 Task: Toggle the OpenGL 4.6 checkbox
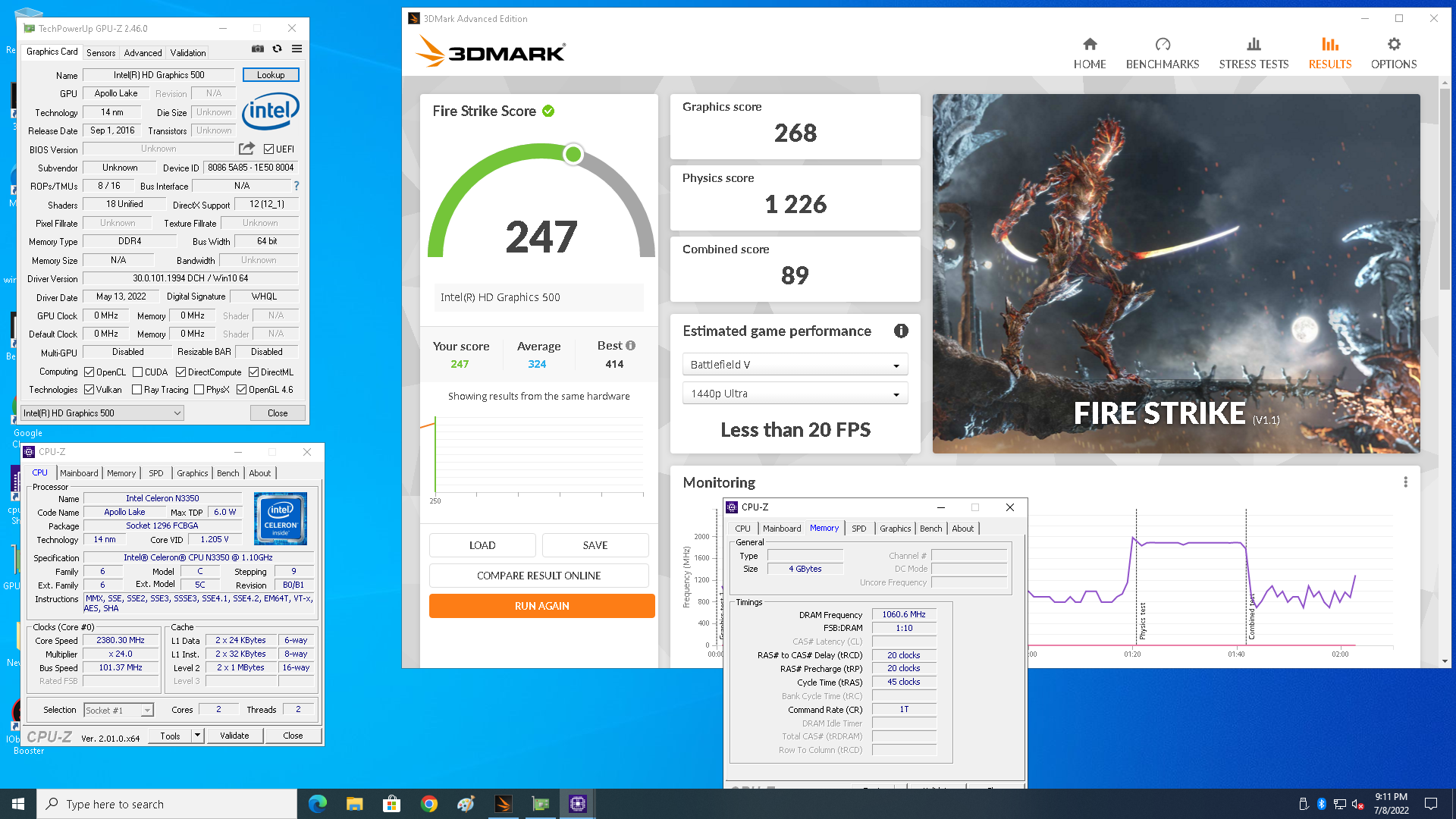241,390
